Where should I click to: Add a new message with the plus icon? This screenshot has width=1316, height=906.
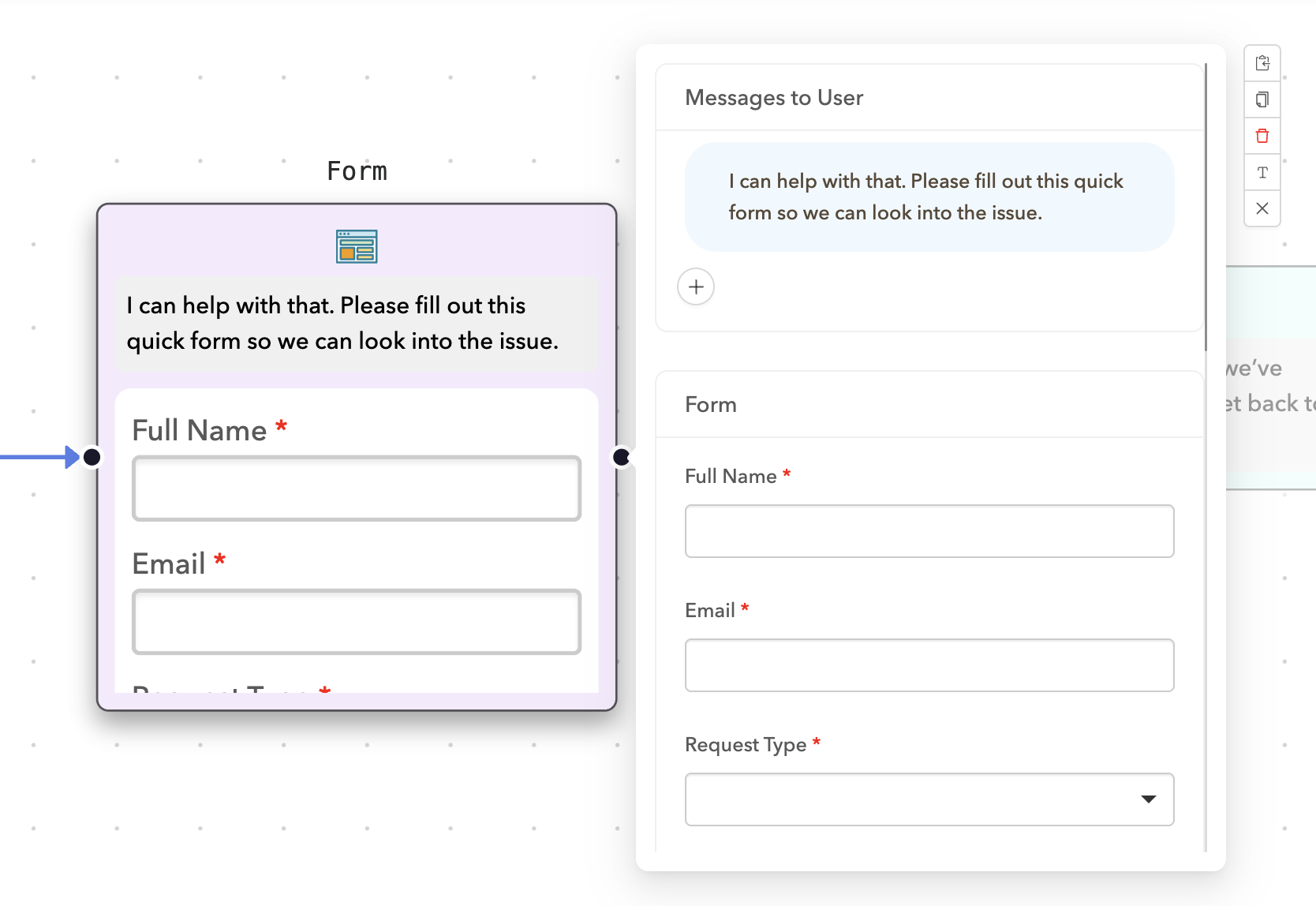(x=695, y=286)
